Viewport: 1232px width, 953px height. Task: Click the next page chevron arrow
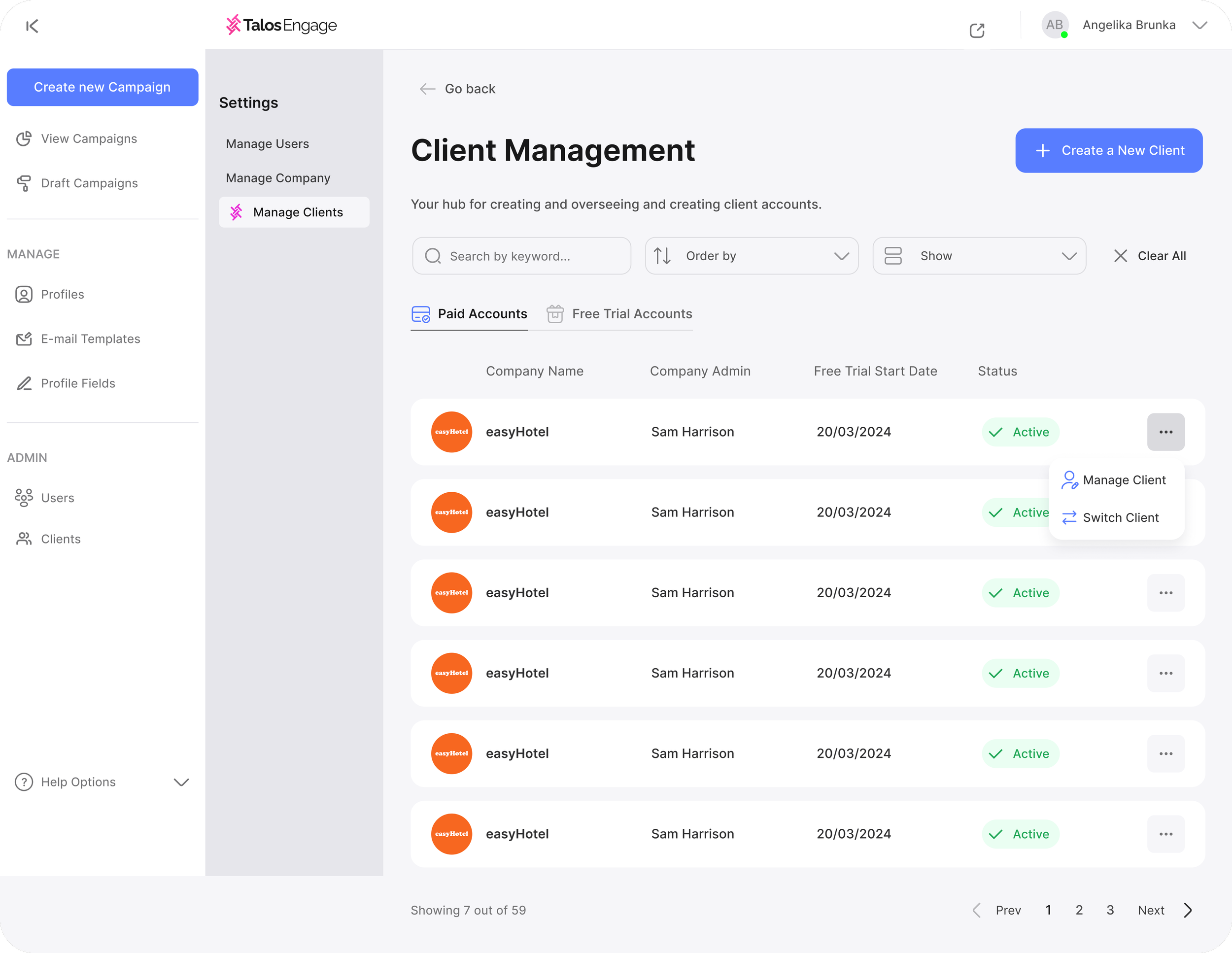click(x=1188, y=910)
